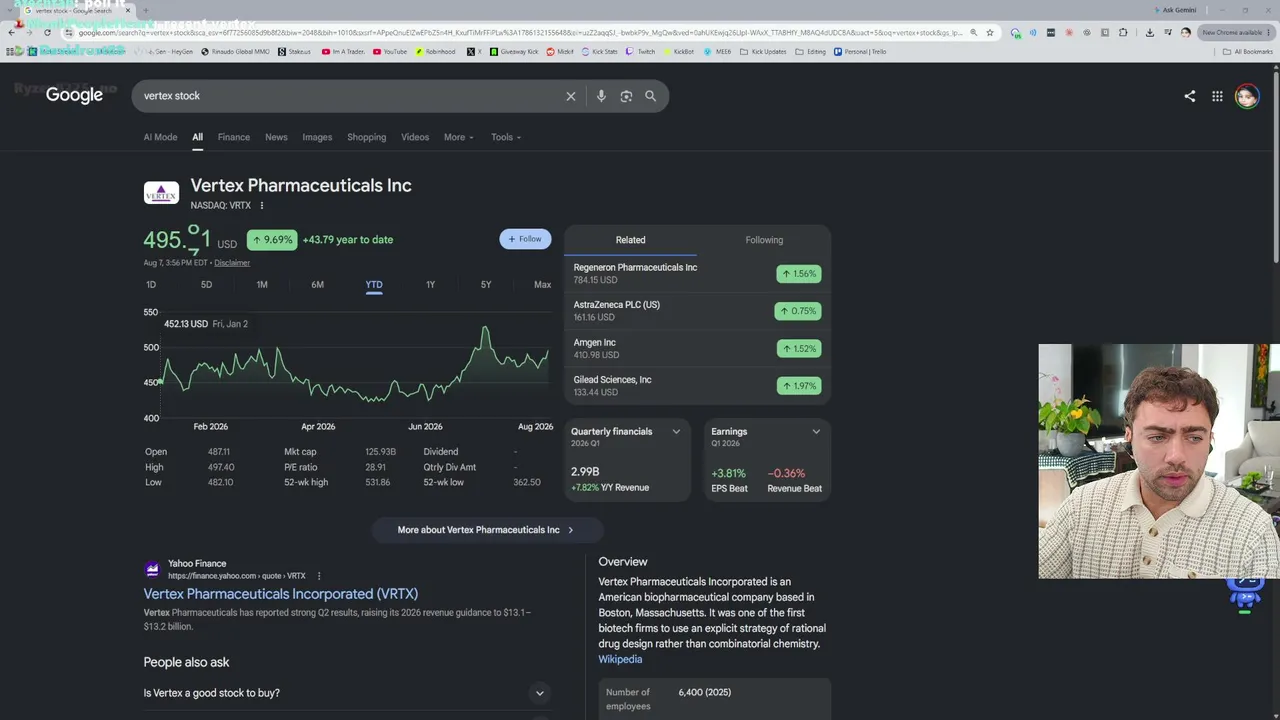Click the share icon near Google apps
Image resolution: width=1280 pixels, height=720 pixels.
pos(1190,96)
